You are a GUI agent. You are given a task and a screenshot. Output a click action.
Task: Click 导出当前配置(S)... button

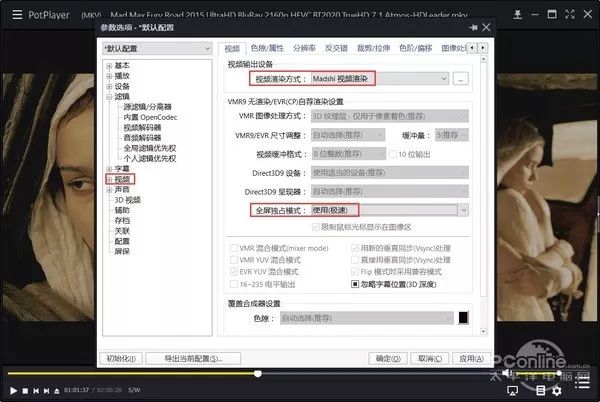(x=193, y=358)
